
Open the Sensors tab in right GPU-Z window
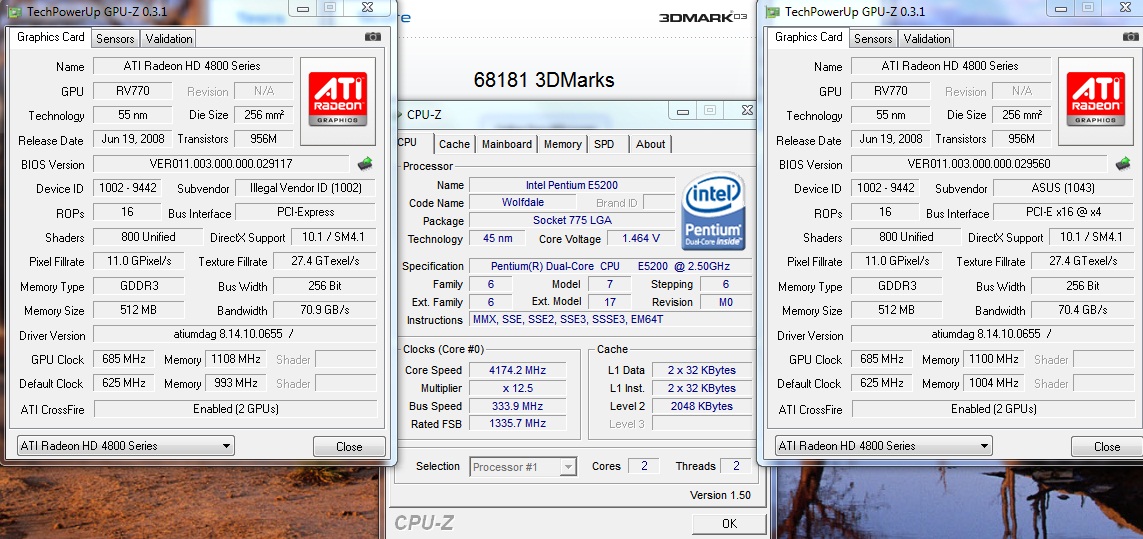click(x=873, y=39)
